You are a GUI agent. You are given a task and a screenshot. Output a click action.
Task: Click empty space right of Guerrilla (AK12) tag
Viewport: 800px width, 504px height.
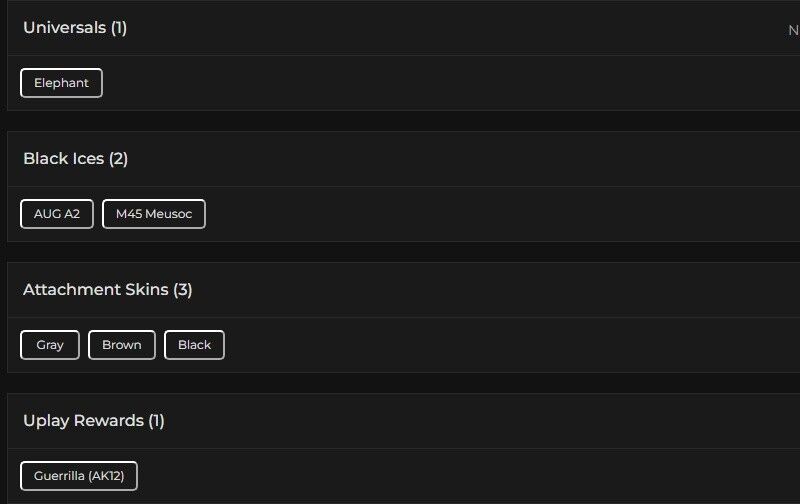(450, 476)
